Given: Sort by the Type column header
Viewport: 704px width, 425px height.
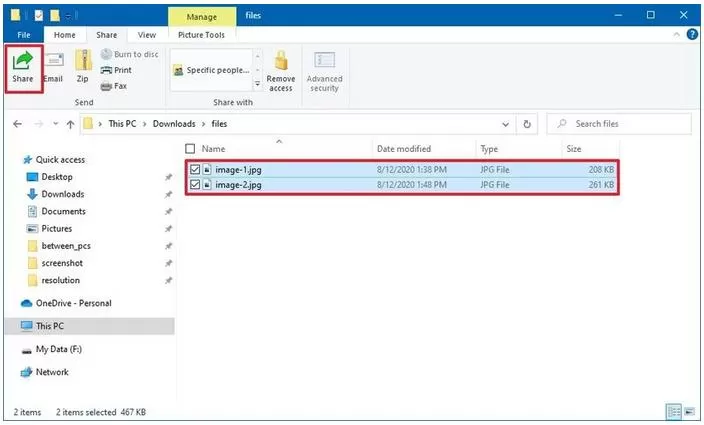Looking at the screenshot, I should point(489,149).
